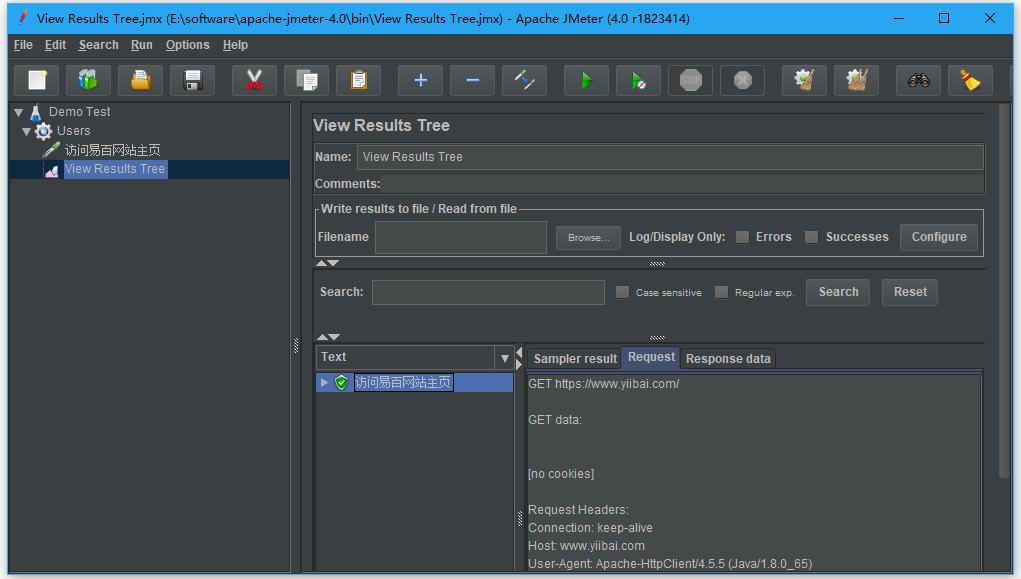Open the Options menu
This screenshot has width=1021, height=579.
[187, 45]
